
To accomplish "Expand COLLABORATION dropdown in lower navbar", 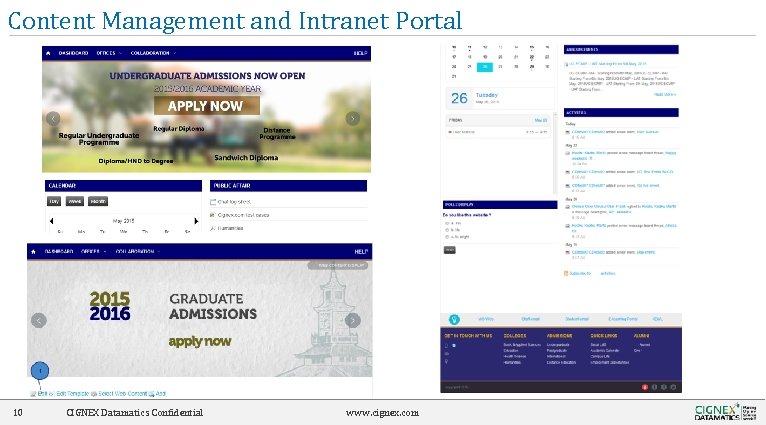I will [x=138, y=252].
